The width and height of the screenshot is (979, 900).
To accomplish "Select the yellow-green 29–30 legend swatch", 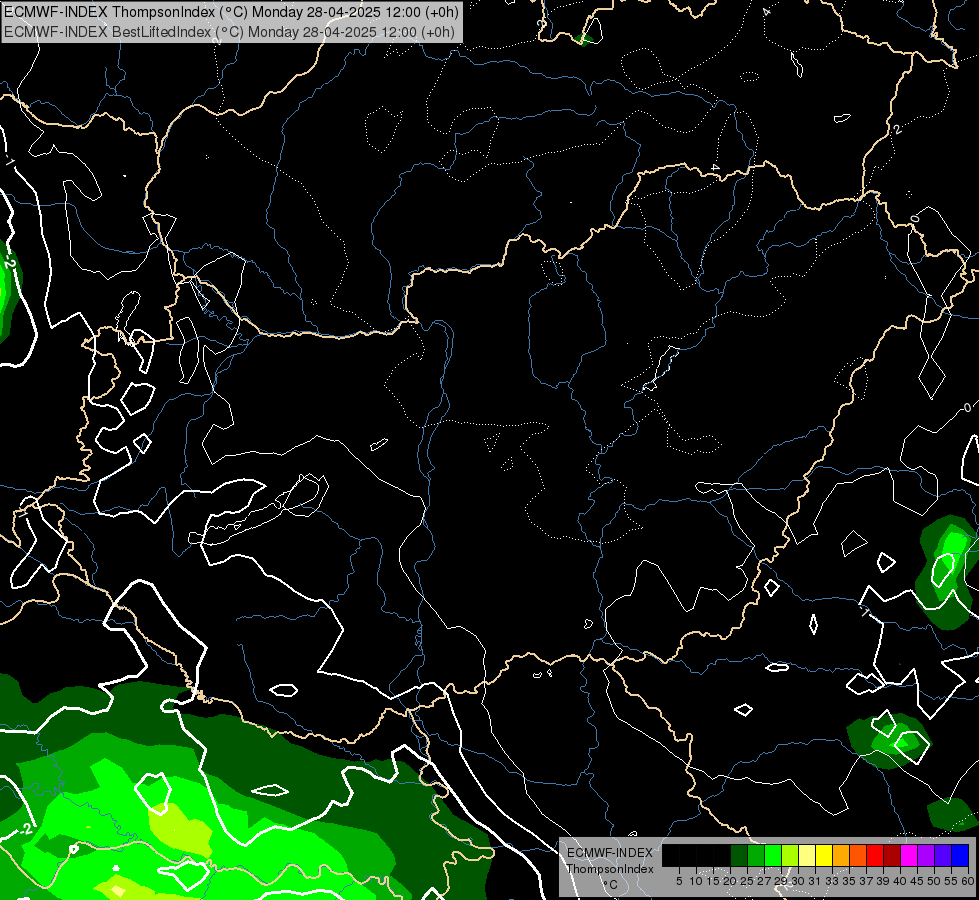I will click(x=790, y=855).
